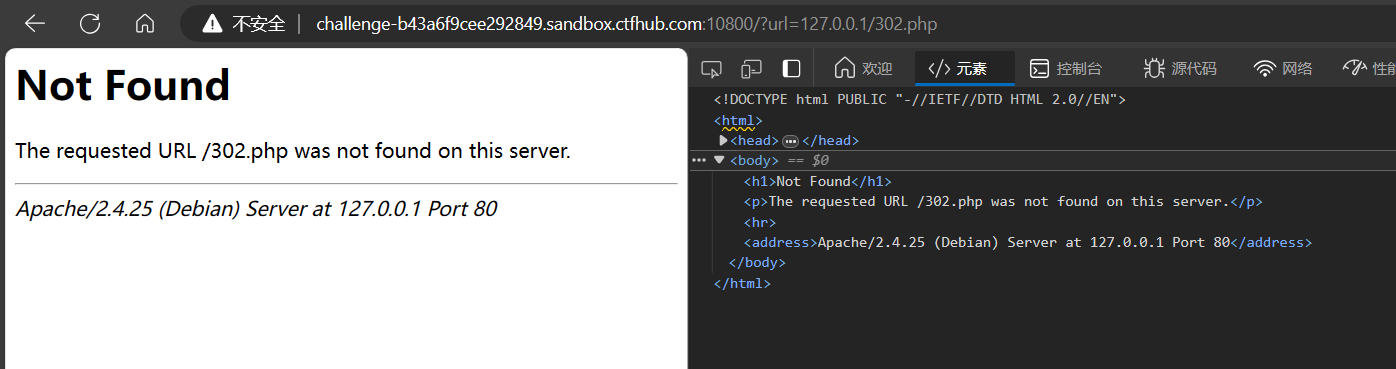Toggle device emulation mode icon
Image resolution: width=1396 pixels, height=369 pixels.
(751, 68)
